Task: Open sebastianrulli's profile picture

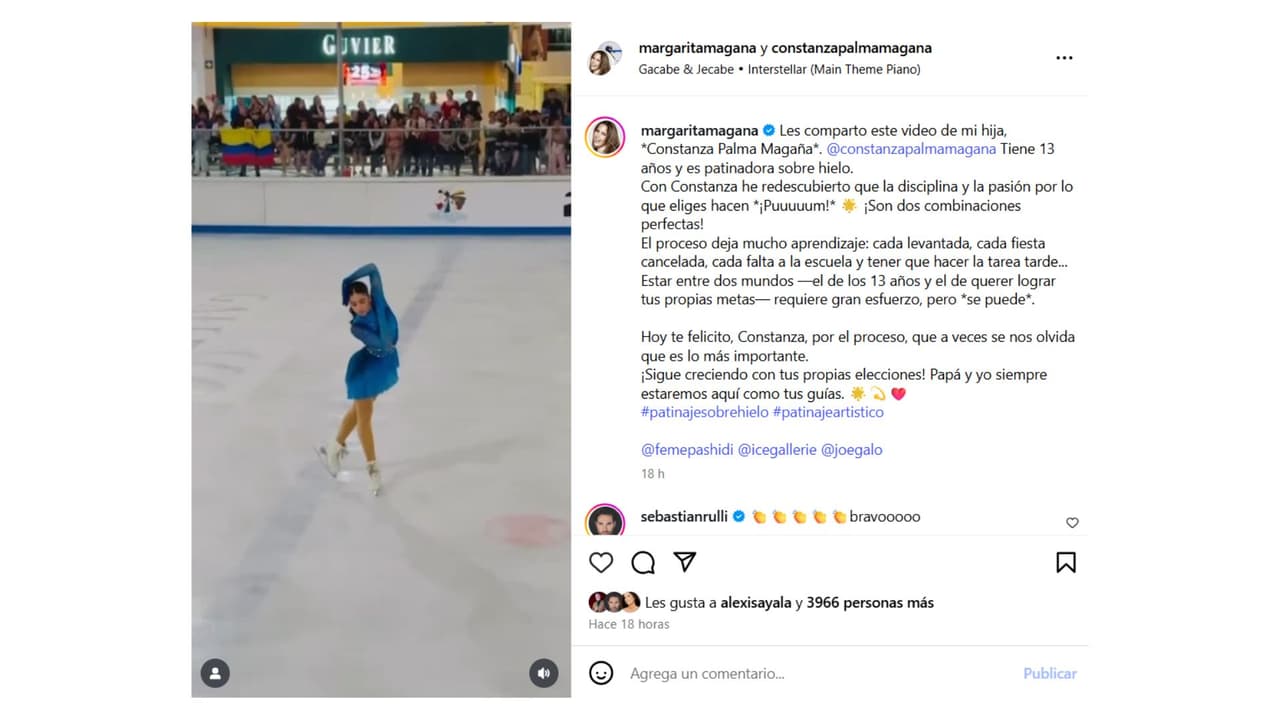Action: pyautogui.click(x=606, y=521)
